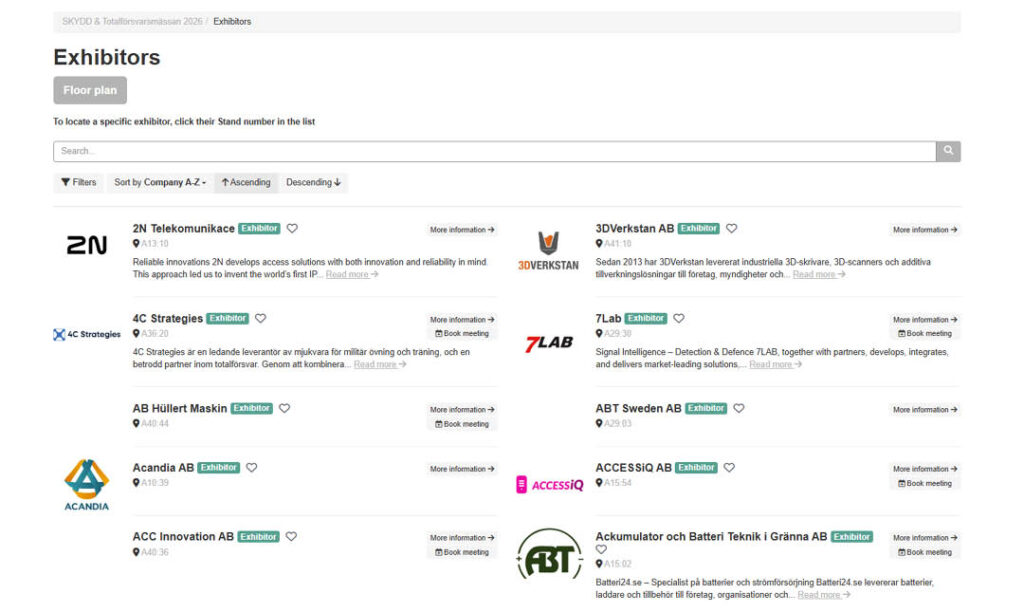Open the Acandia AB exhibitor title
Screen dimensions: 1024x612
(x=163, y=468)
